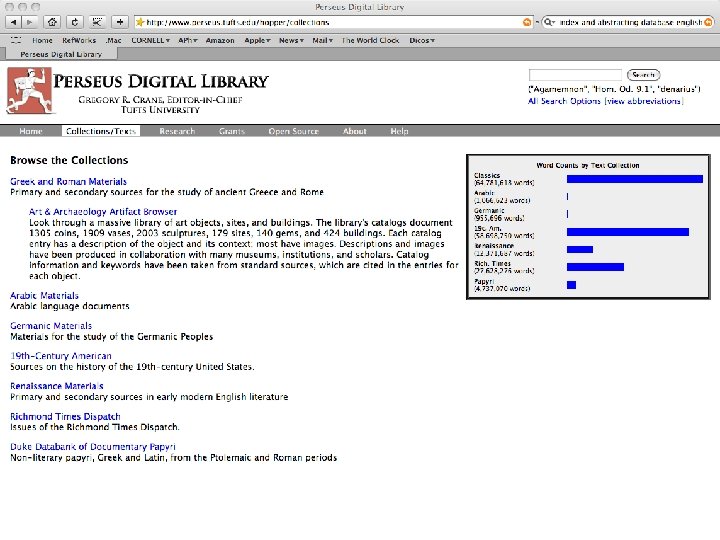Open the Richmond Times Dispatch link
The width and height of the screenshot is (720, 540).
[x=65, y=416]
